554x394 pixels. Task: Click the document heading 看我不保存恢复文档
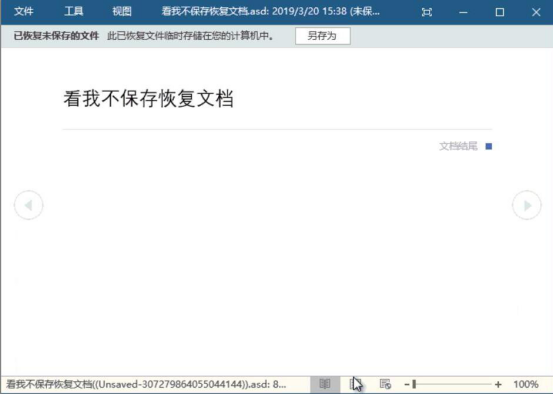point(148,98)
